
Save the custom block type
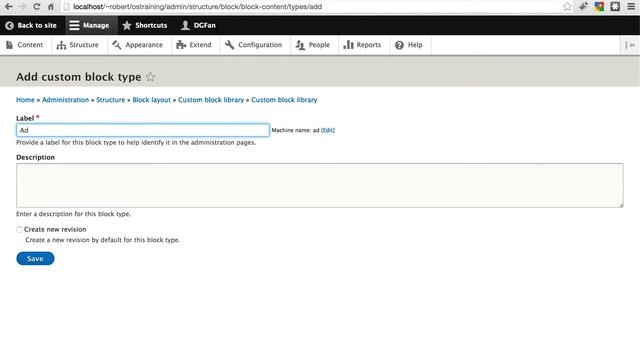(35, 258)
